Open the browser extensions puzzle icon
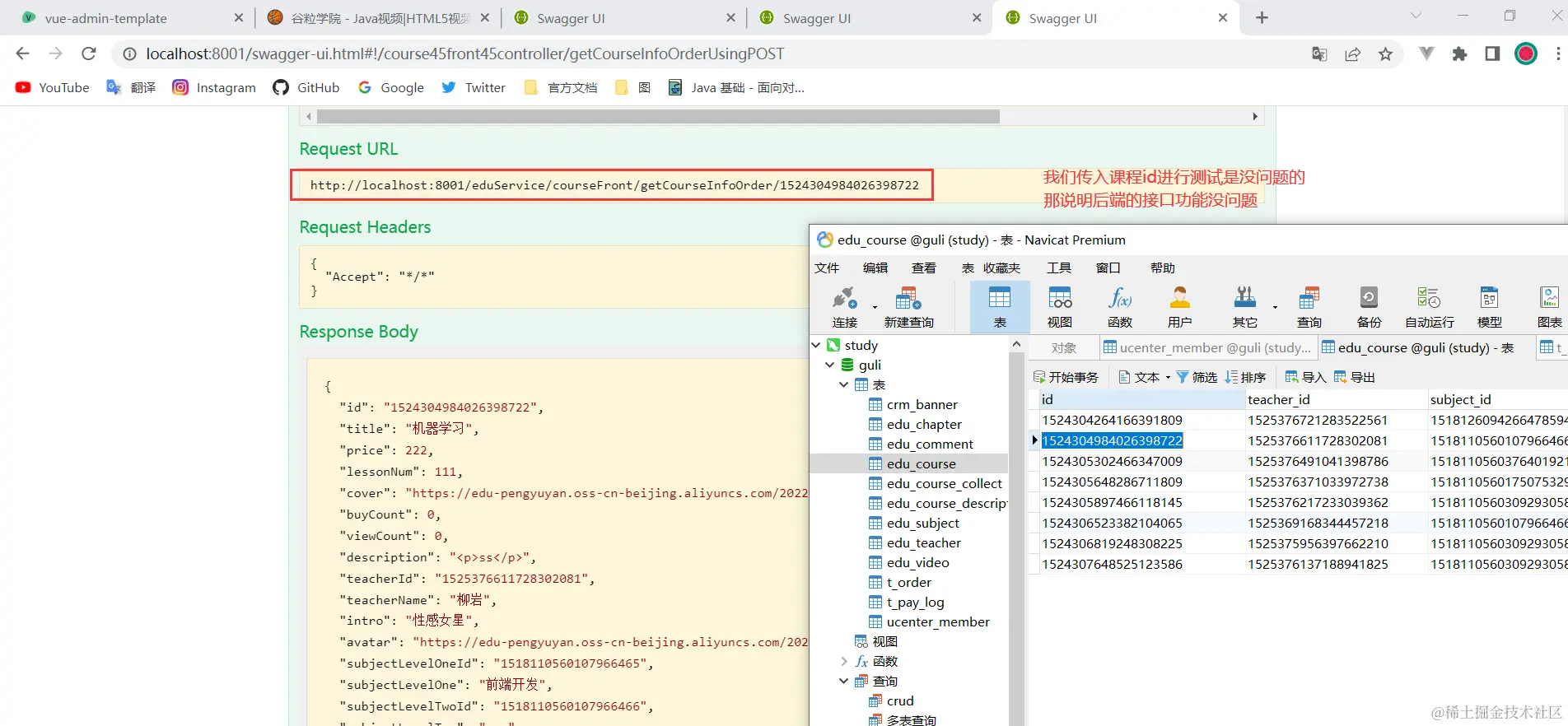Viewport: 1568px width, 726px height. click(x=1459, y=54)
